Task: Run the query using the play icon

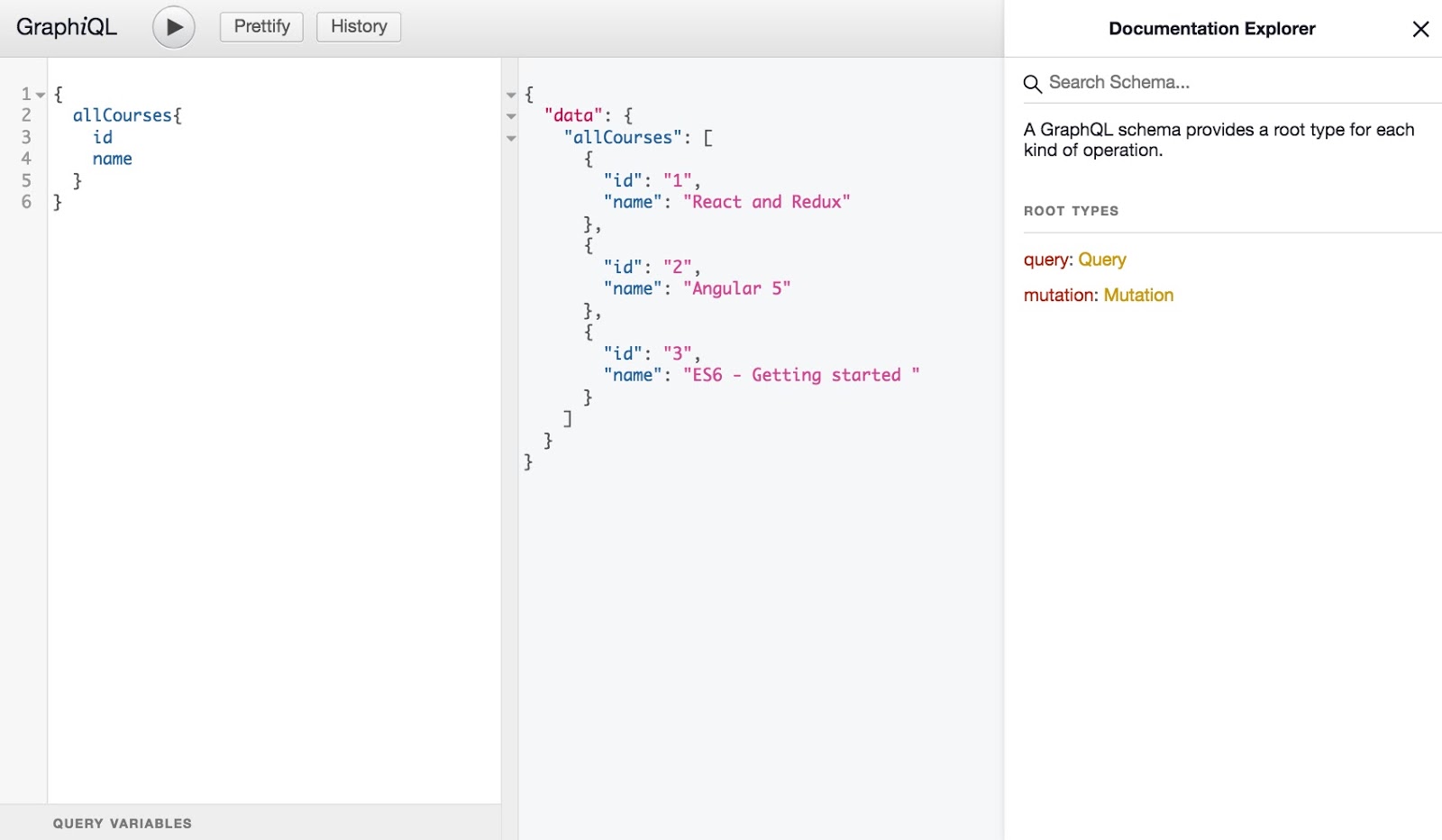Action: point(172,26)
